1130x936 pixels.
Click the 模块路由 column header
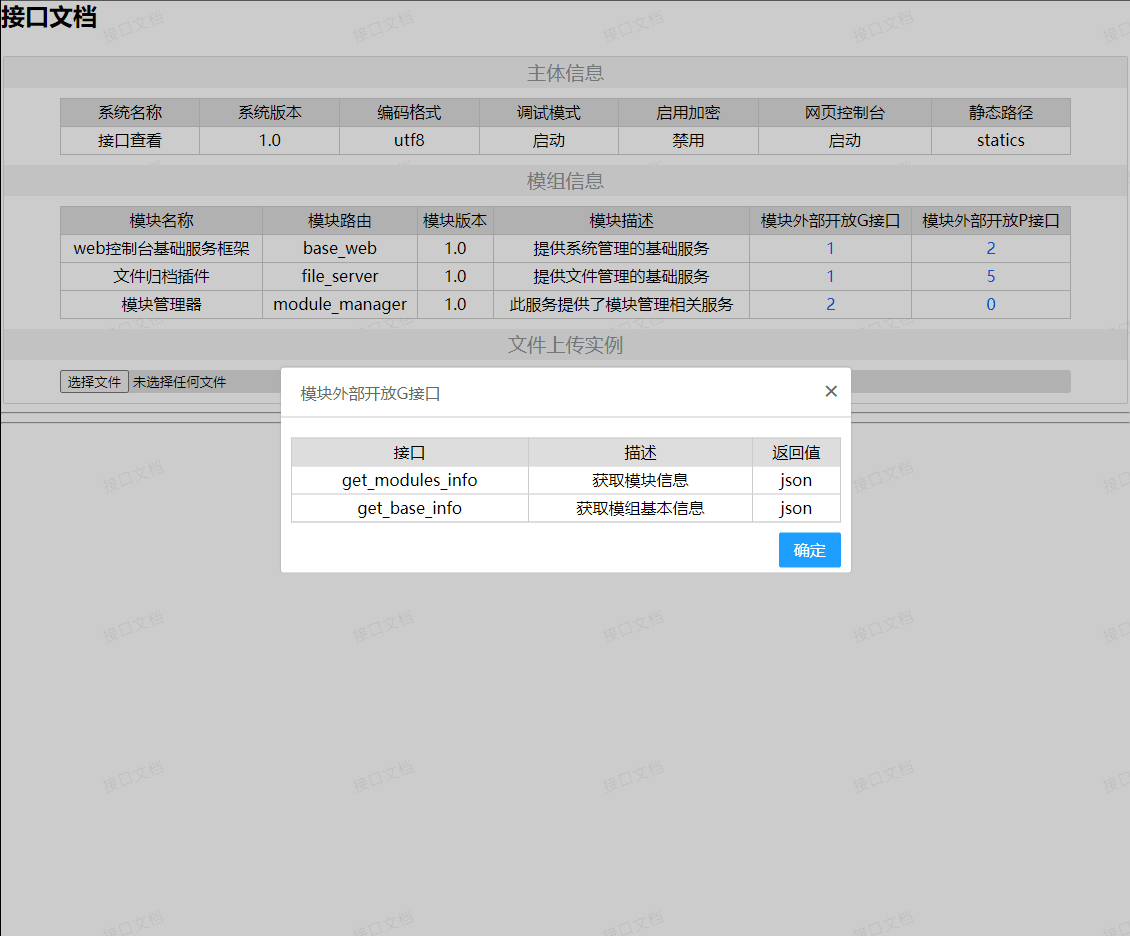(339, 220)
